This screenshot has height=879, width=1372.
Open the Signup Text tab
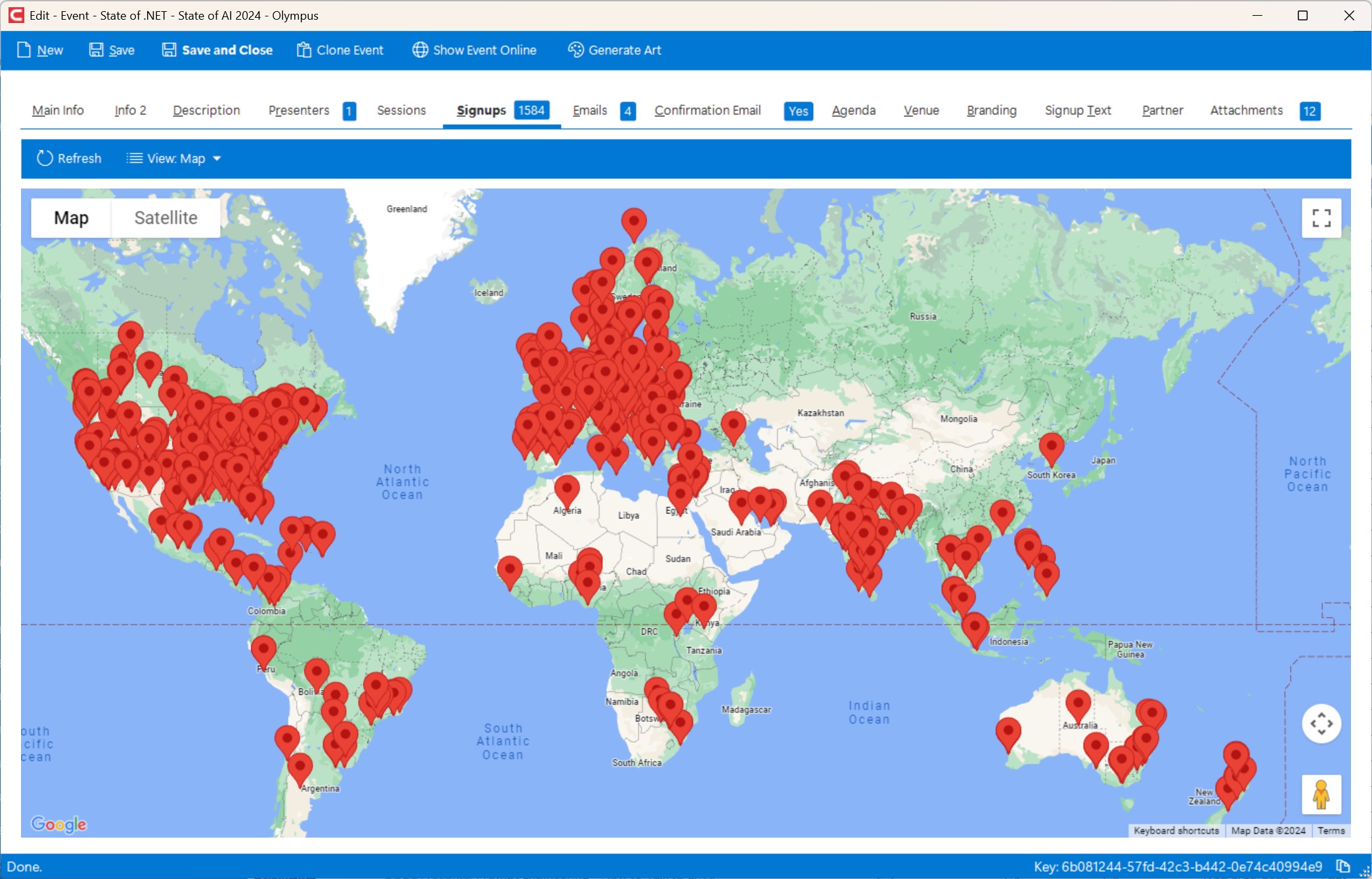click(1078, 110)
